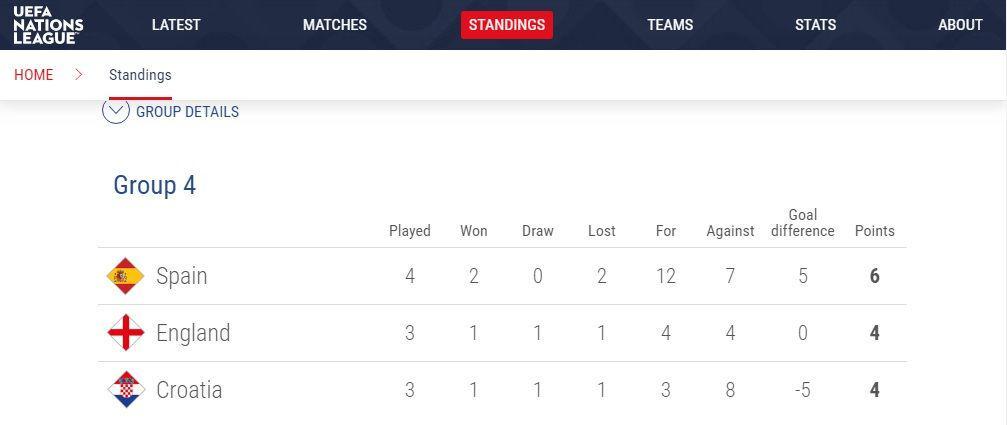
Task: Click the Spain flag icon
Action: point(125,276)
